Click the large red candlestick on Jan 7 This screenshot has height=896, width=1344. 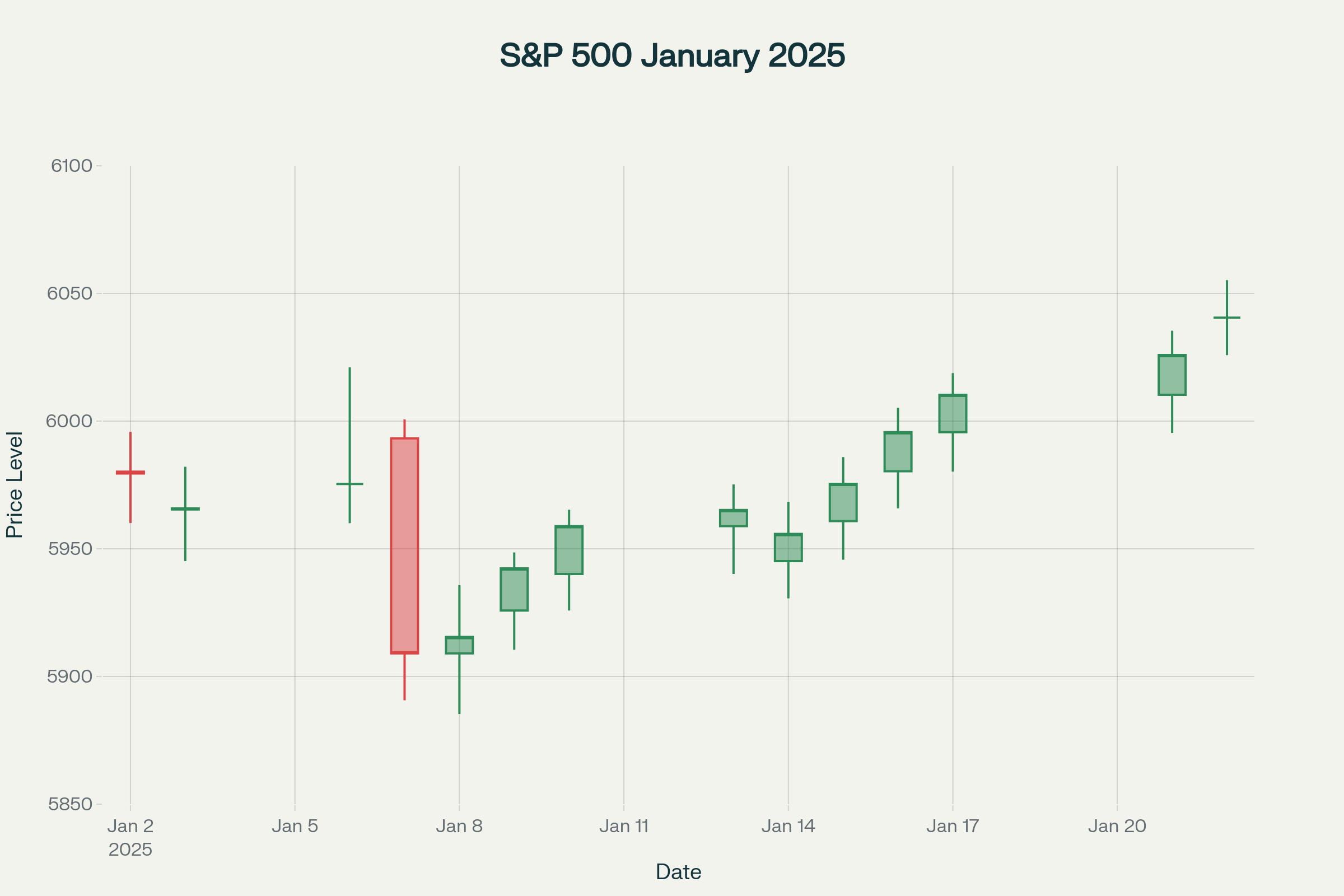[x=404, y=545]
